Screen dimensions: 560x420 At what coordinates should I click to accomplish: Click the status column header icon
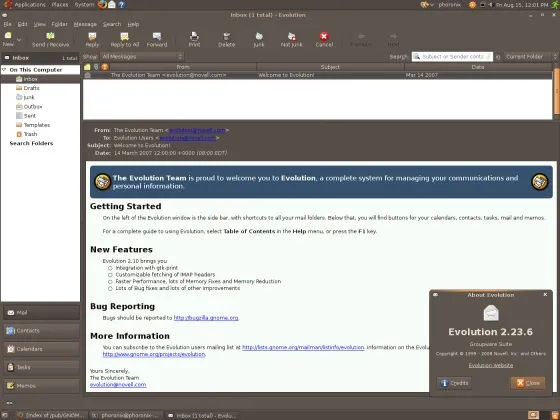click(x=87, y=67)
